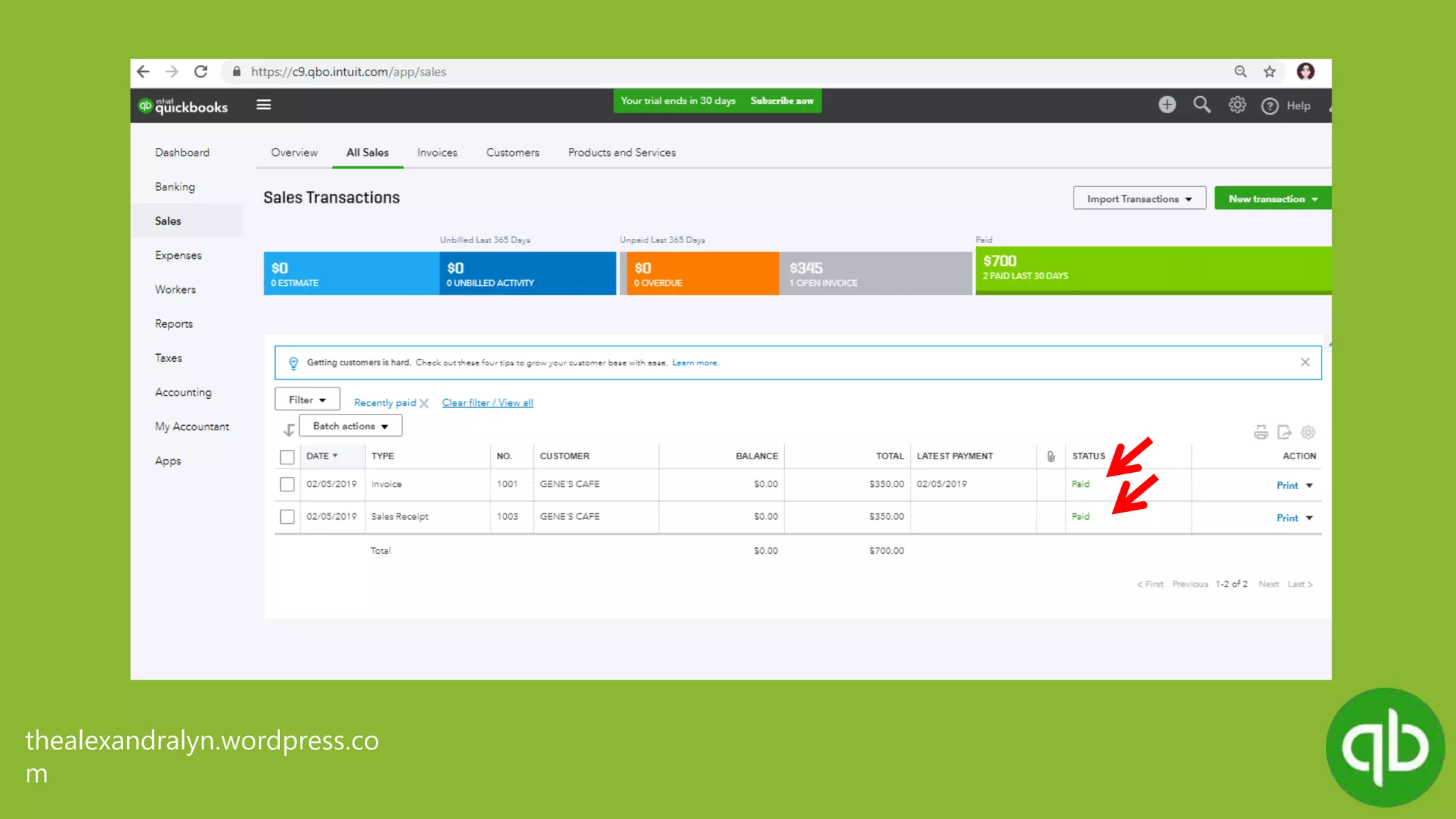Click the Help question mark icon
The image size is (1456, 819).
pyautogui.click(x=1270, y=106)
